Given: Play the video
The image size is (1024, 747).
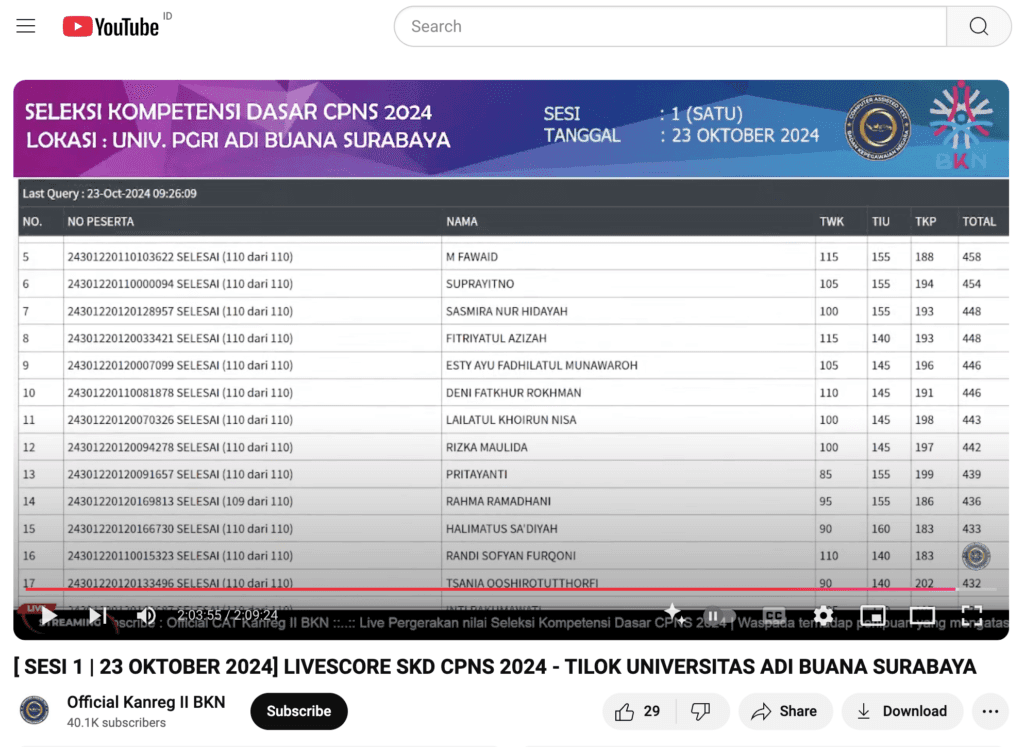Looking at the screenshot, I should [x=47, y=615].
